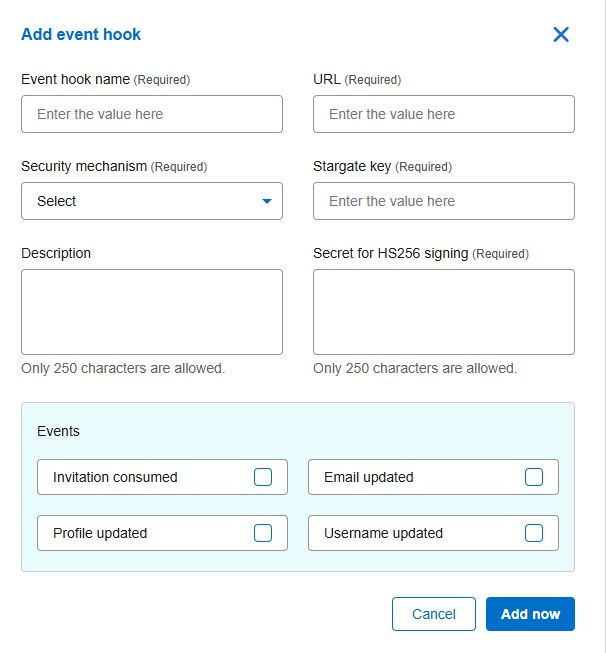The height and width of the screenshot is (653, 606).
Task: Check the Invitation consumed checkbox
Action: tap(263, 477)
